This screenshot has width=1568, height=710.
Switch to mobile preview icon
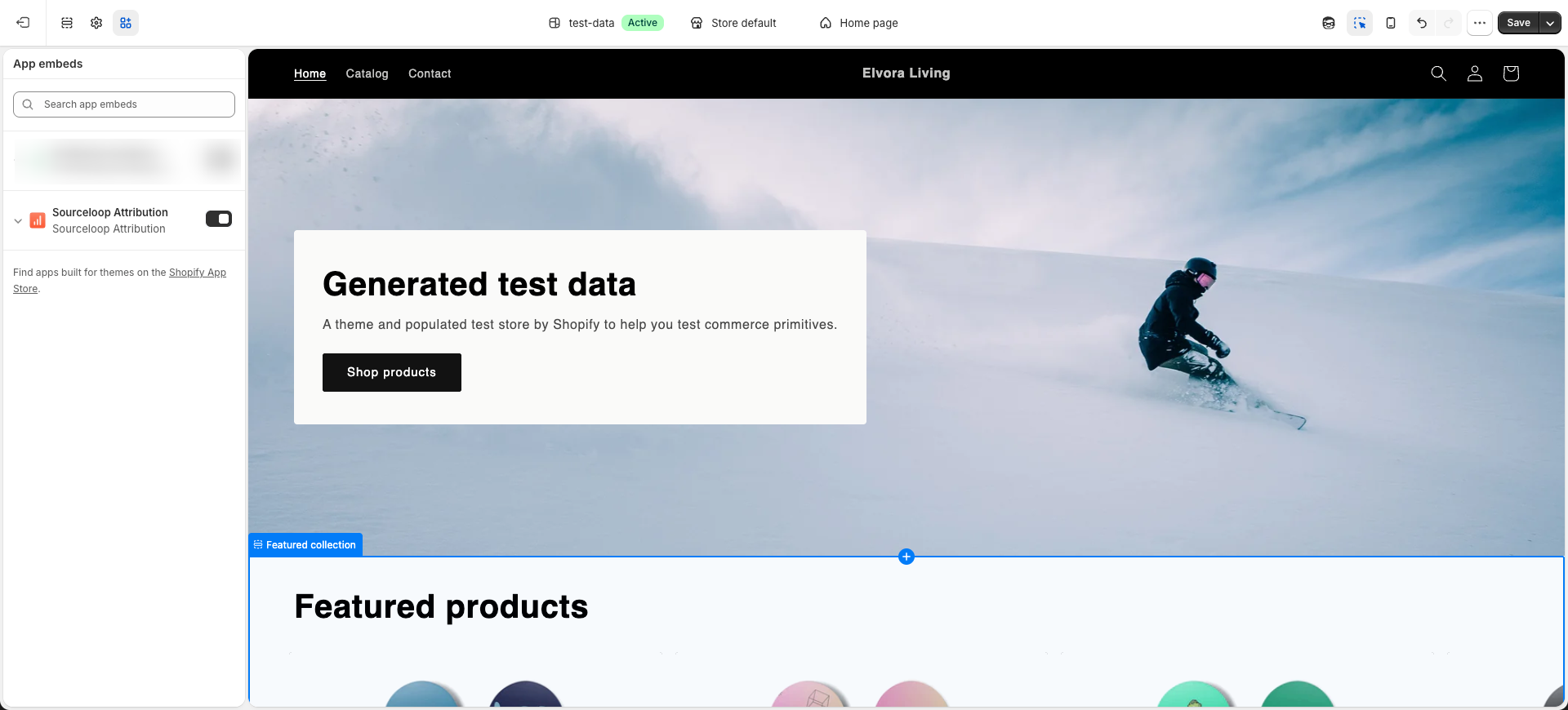(x=1391, y=23)
